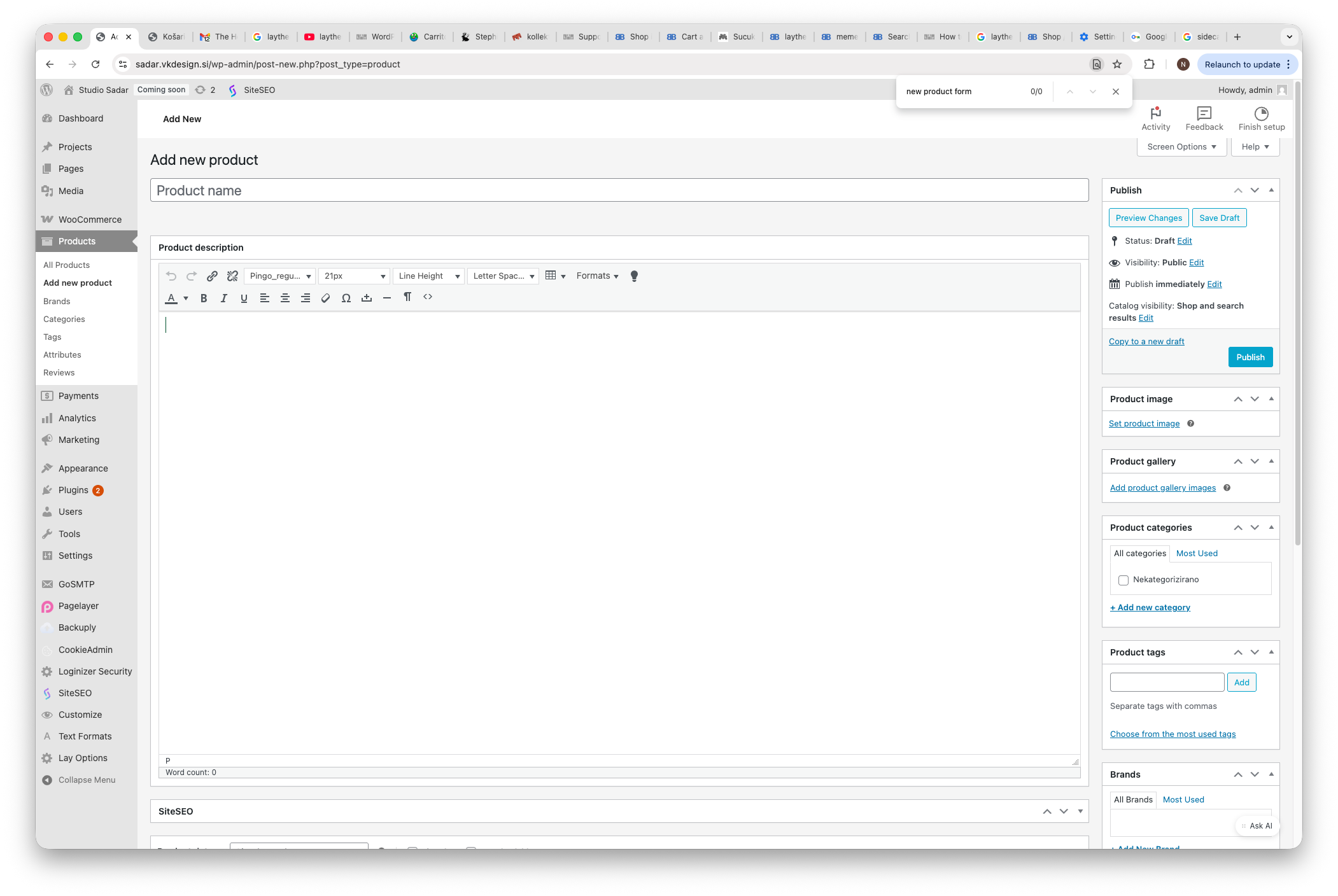Insert a special character (omega icon)
Image resolution: width=1338 pixels, height=896 pixels.
[x=346, y=298]
